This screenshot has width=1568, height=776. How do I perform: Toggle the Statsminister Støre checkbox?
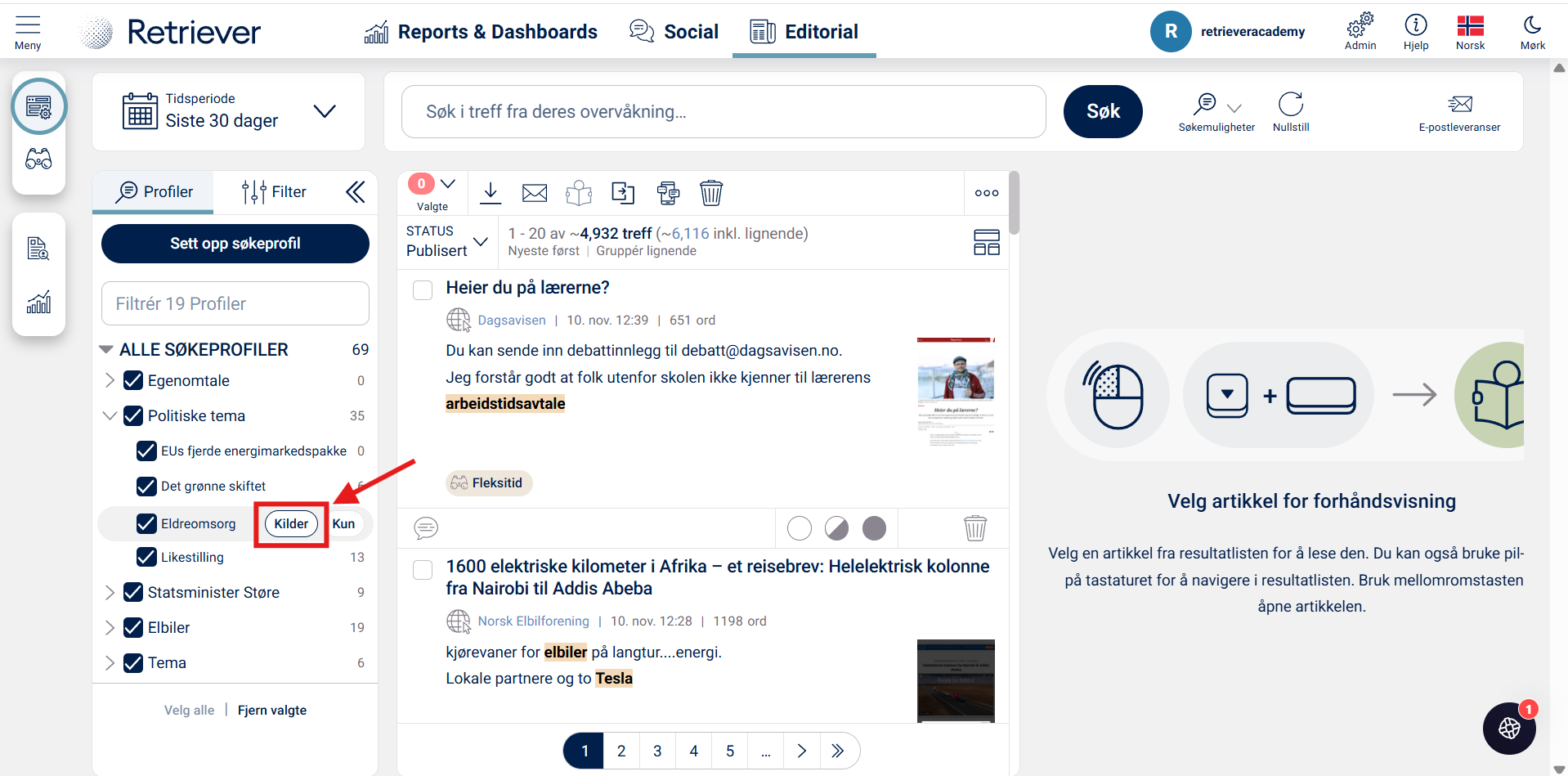click(x=133, y=592)
